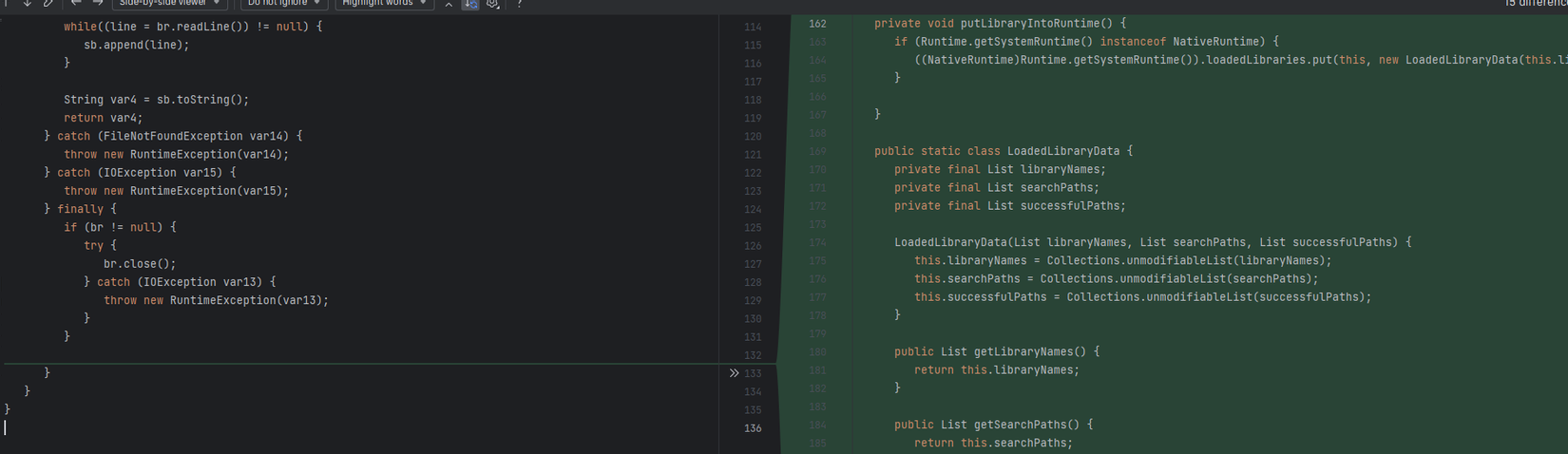Click the forward arrow in diff toolbar
Viewport: 1568px width, 454px height.
click(97, 4)
